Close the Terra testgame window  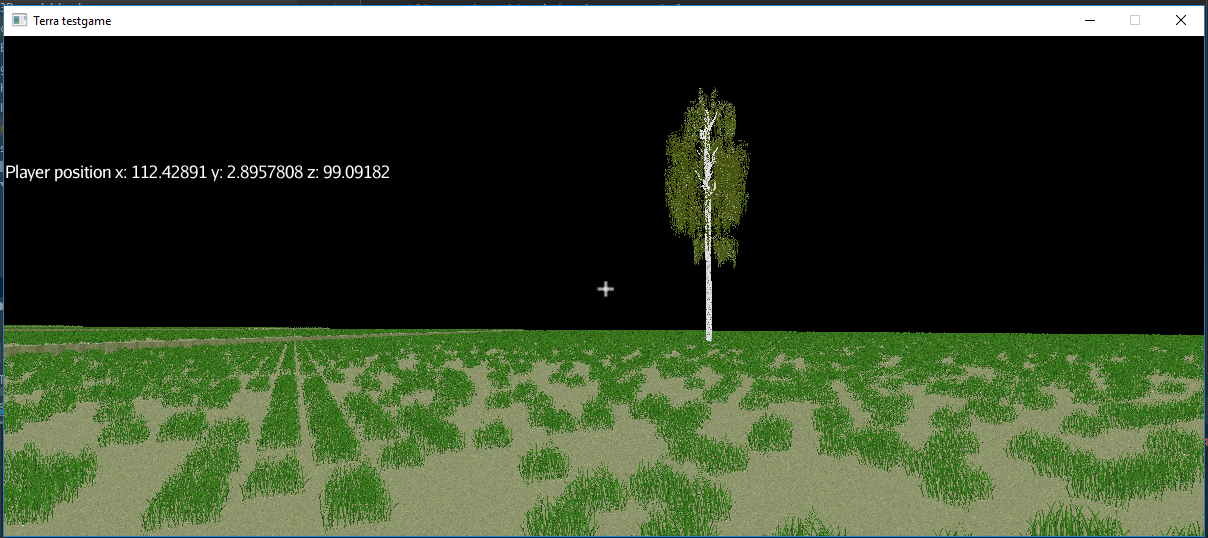point(1181,20)
